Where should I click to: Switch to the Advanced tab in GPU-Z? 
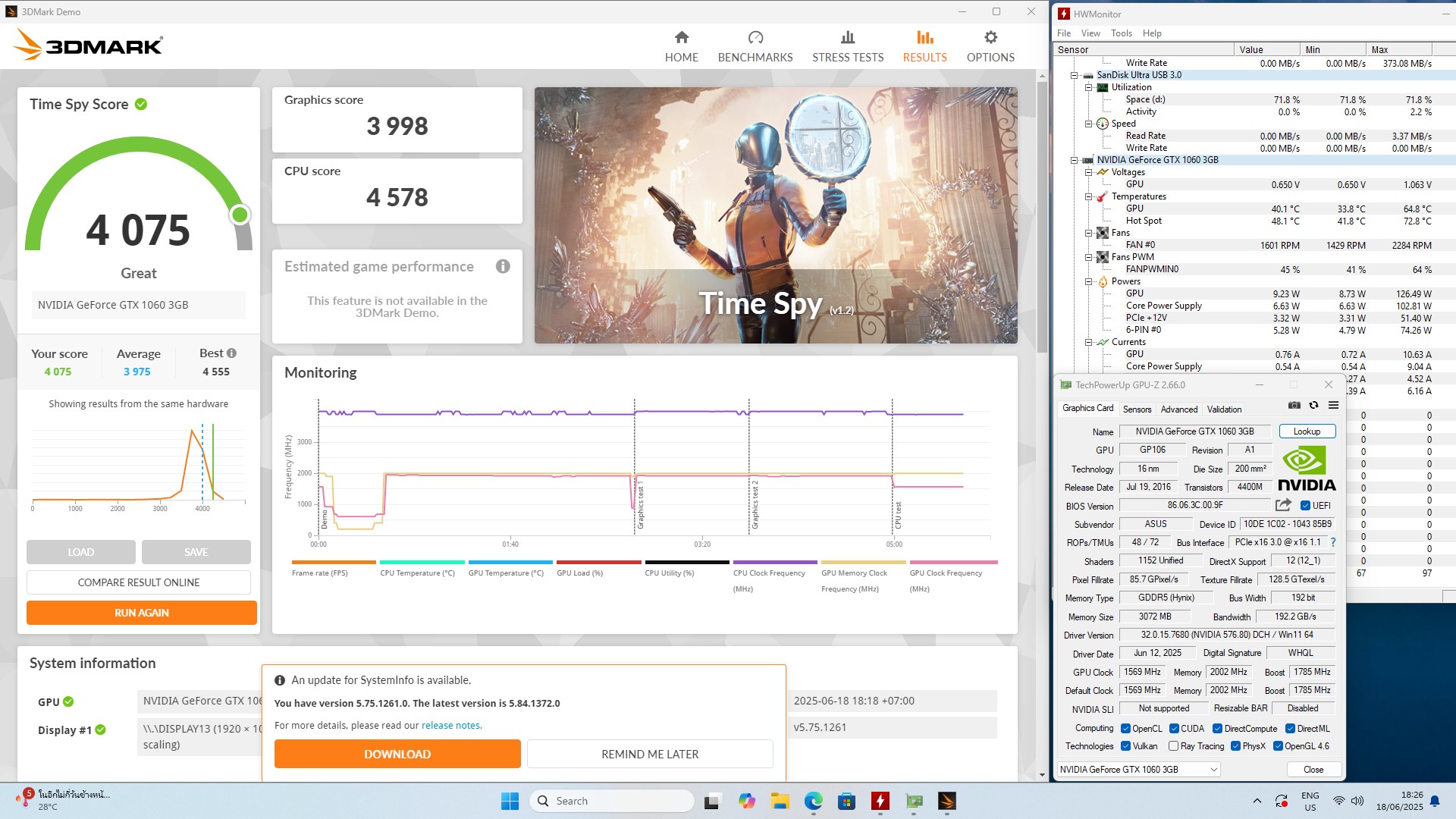pyautogui.click(x=1179, y=409)
